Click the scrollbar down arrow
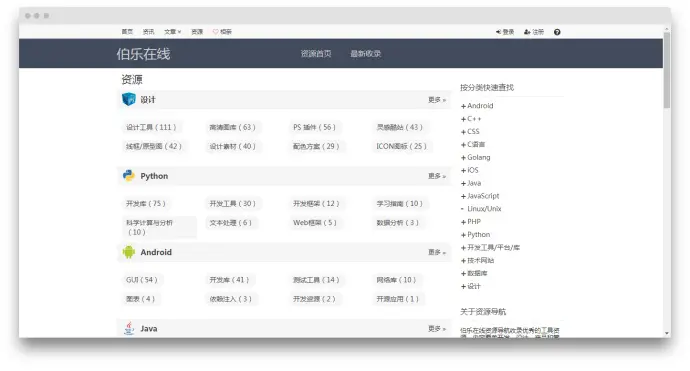 667,334
